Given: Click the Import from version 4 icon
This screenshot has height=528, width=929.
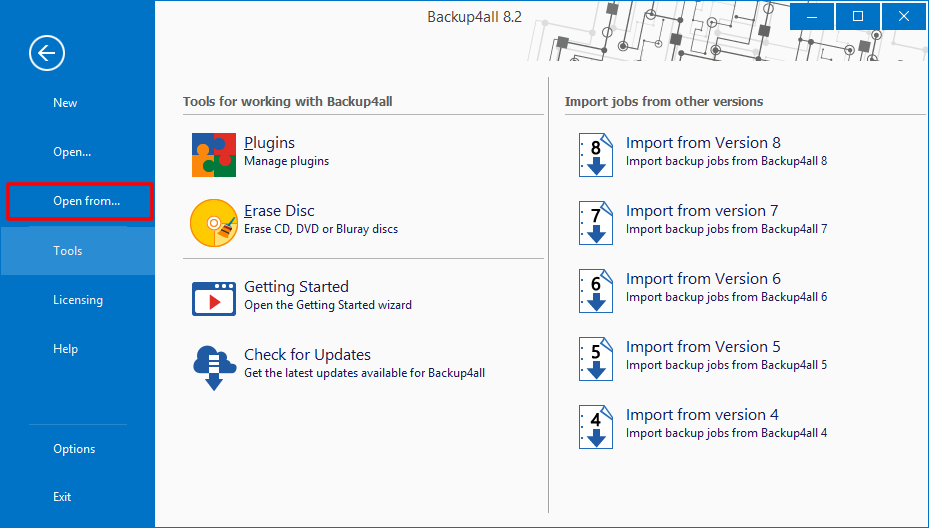Looking at the screenshot, I should click(x=596, y=426).
